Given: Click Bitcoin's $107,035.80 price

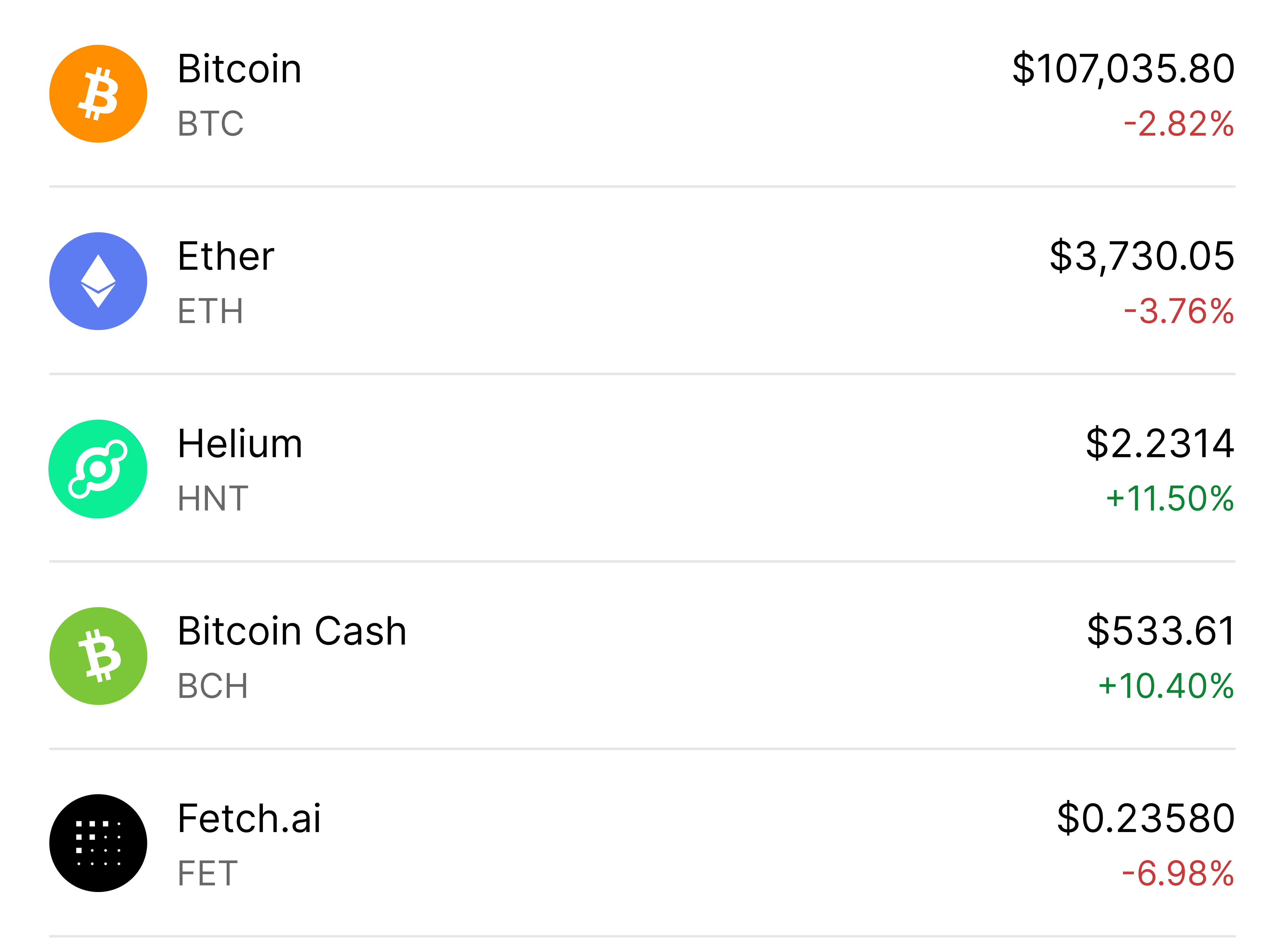Looking at the screenshot, I should coord(1123,69).
